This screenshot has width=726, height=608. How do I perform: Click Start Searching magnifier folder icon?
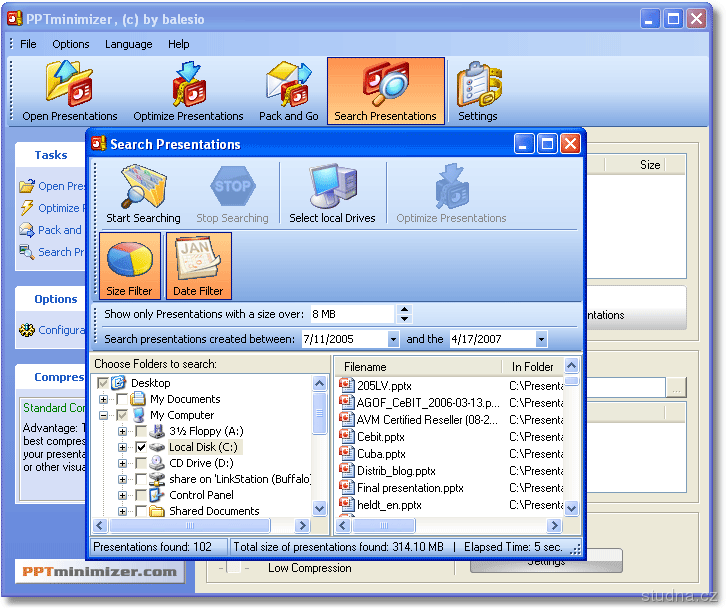144,186
